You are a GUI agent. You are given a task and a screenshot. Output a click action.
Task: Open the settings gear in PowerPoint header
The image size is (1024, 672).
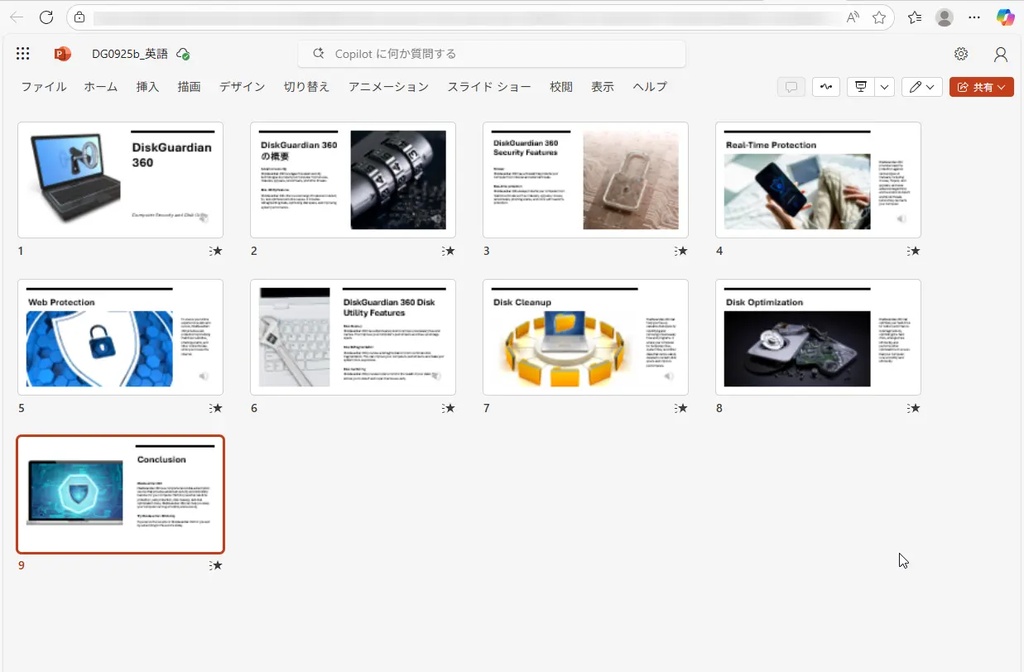click(x=961, y=54)
